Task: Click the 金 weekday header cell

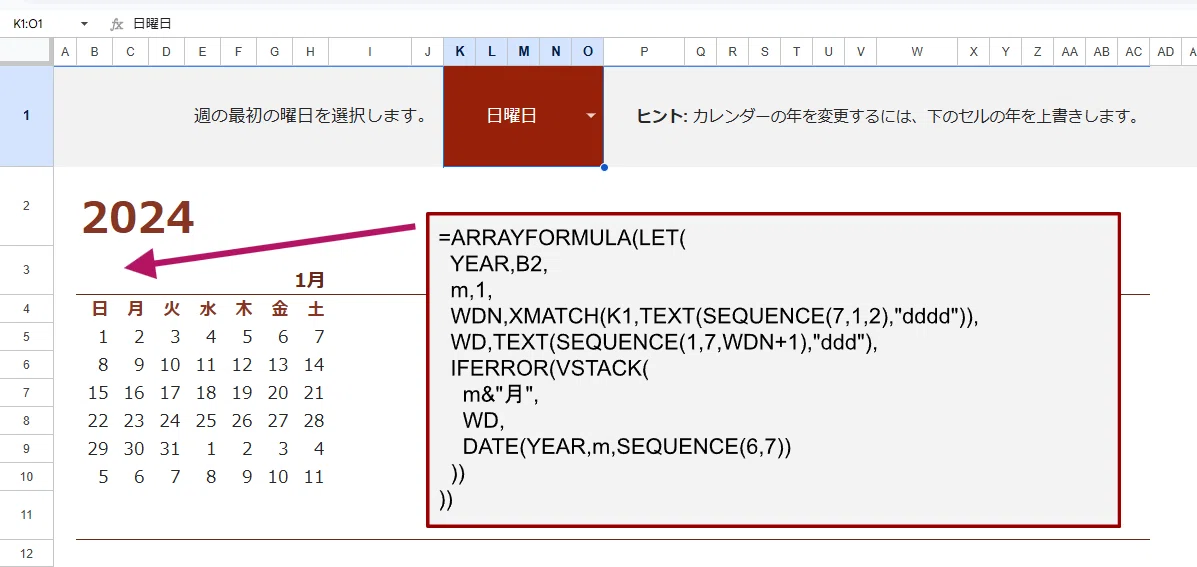Action: point(279,309)
